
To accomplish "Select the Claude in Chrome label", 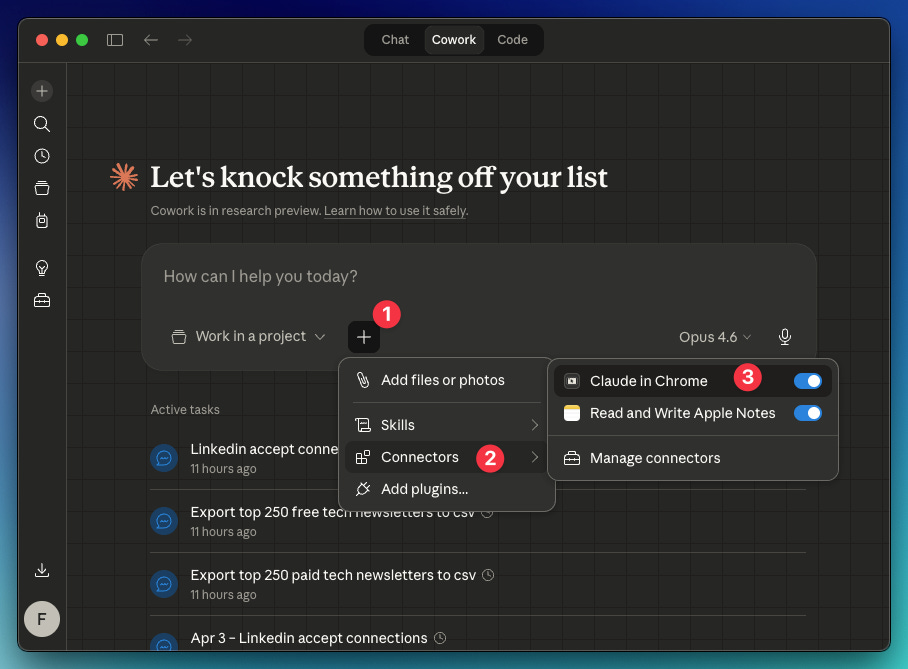I will tap(649, 381).
